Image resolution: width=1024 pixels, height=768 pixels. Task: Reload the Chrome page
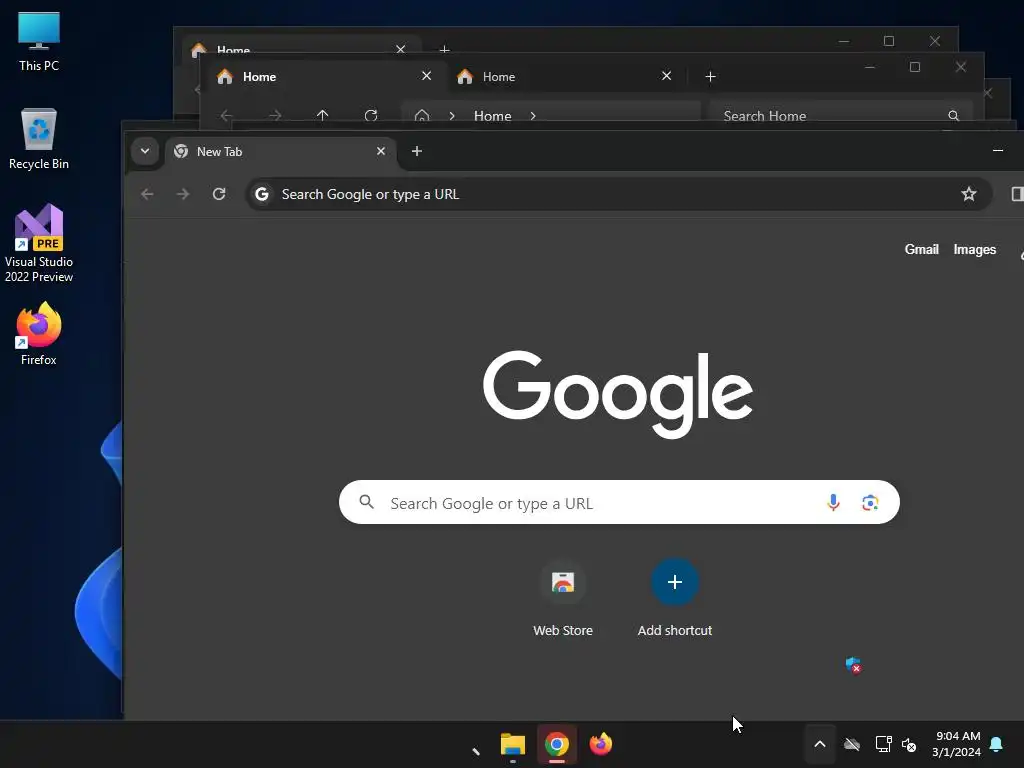pos(219,194)
